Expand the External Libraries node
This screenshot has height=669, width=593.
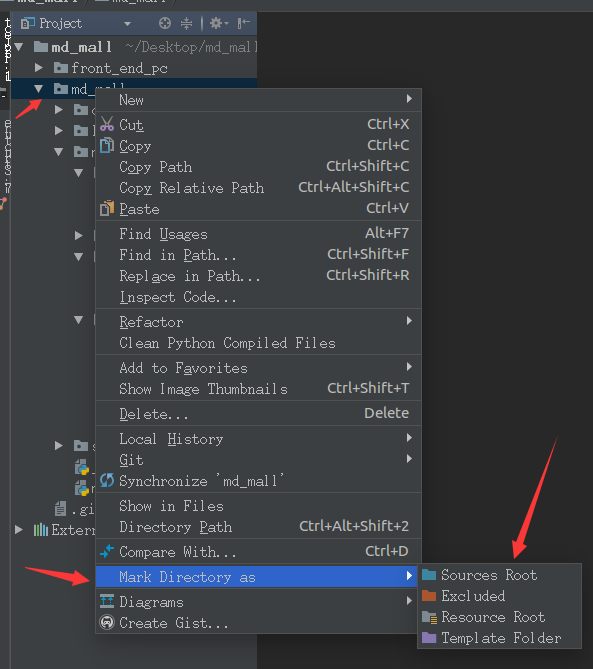[19, 530]
